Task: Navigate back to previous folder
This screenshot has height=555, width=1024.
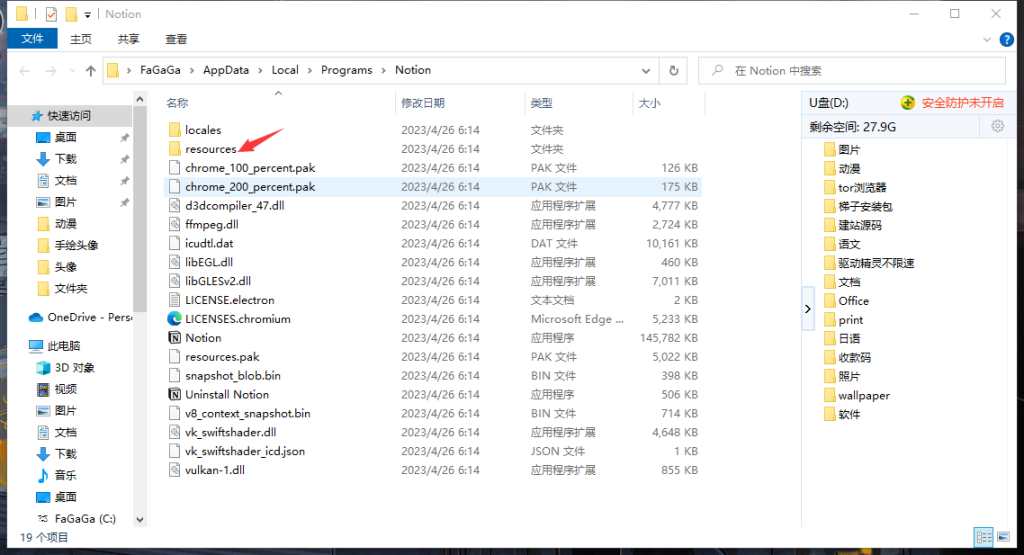Action: [x=25, y=71]
